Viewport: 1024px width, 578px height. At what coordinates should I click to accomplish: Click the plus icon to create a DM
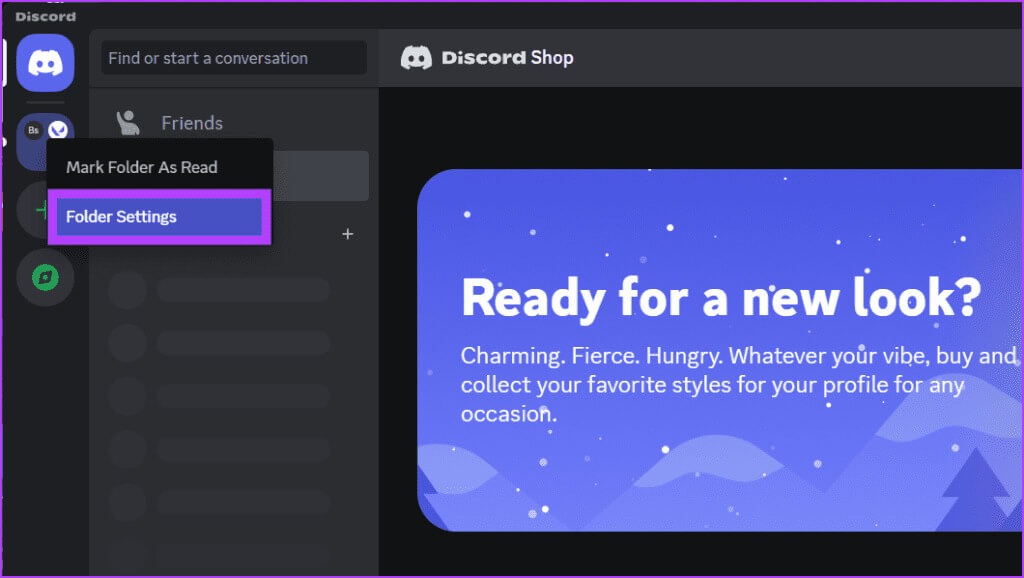click(348, 234)
